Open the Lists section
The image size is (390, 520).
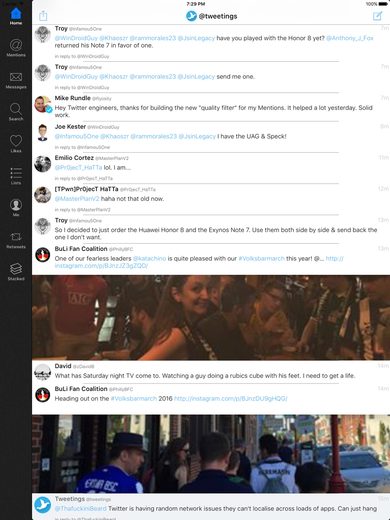[x=16, y=176]
